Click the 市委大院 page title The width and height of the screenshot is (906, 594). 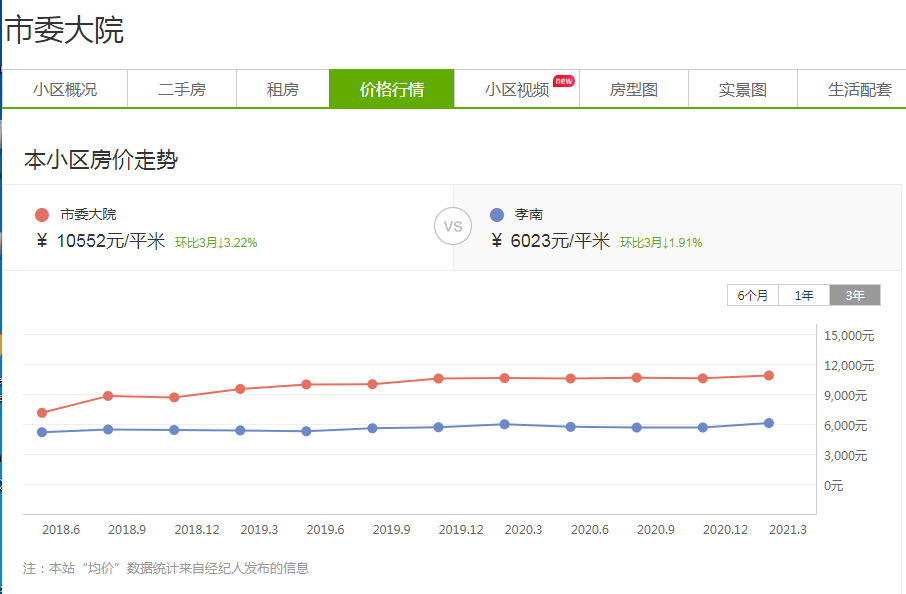(65, 31)
